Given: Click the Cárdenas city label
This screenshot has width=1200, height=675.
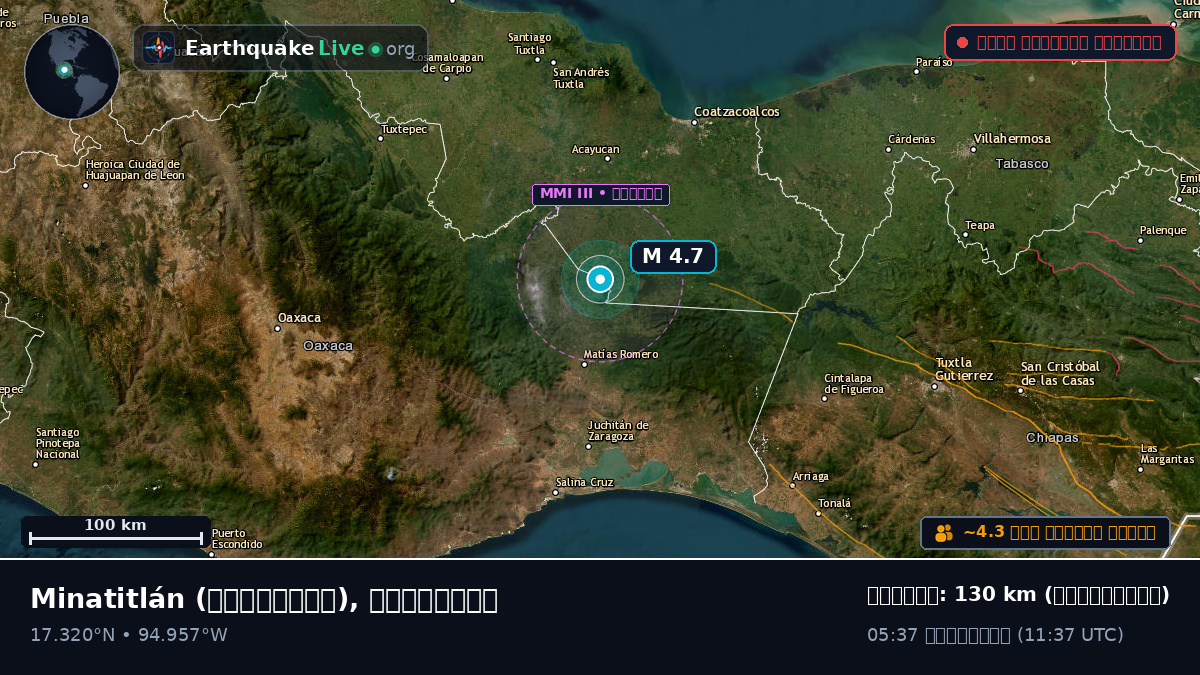Looking at the screenshot, I should [912, 139].
